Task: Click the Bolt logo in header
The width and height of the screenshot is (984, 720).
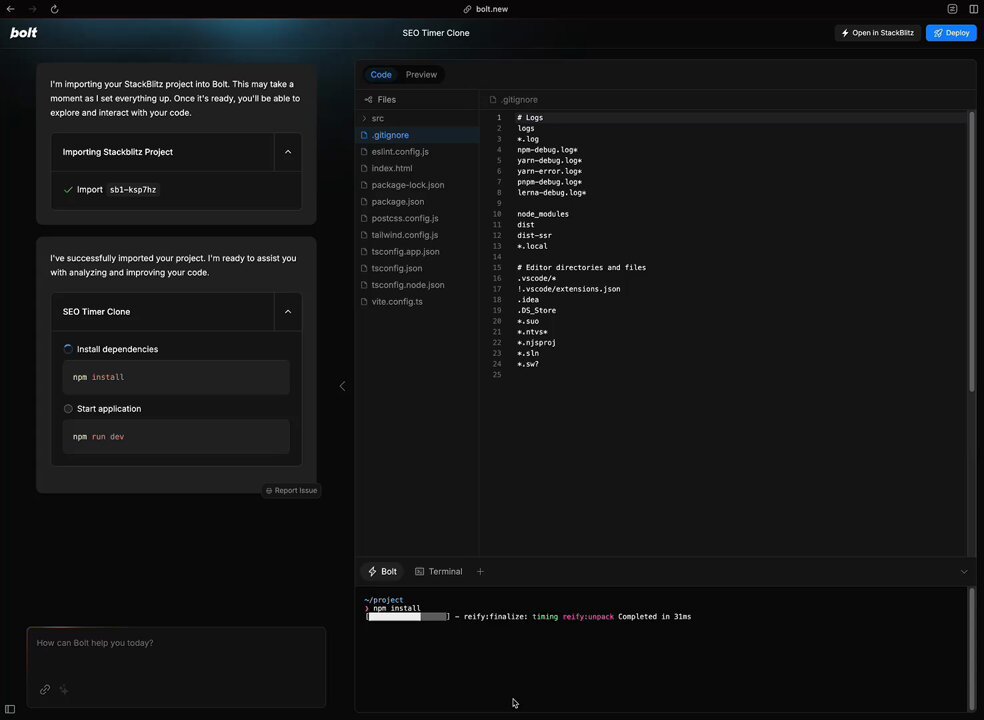Action: [23, 33]
